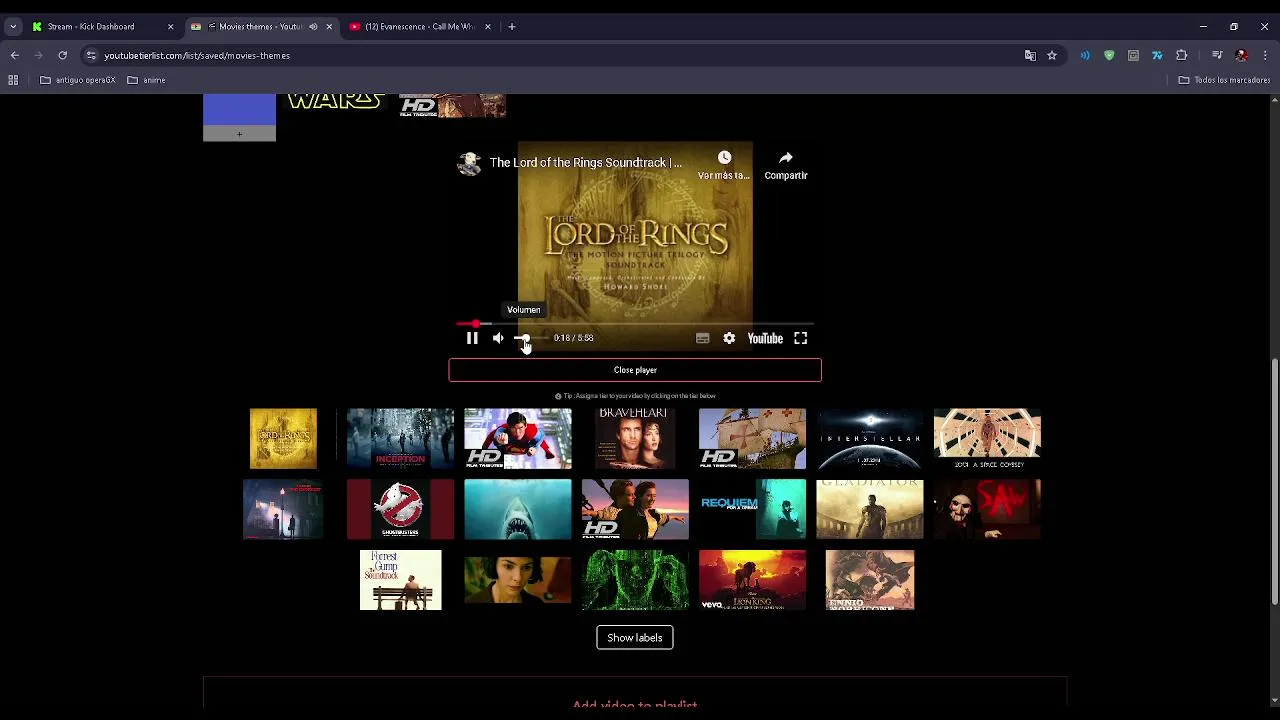Select the Saw thumbnail
1280x720 pixels.
tap(987, 509)
